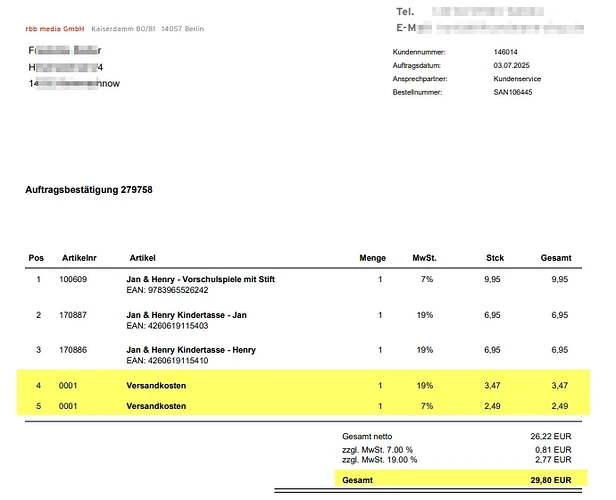Click zzgl. MwSt. 19.00 % label
Screen dimensions: 616x500
pos(380,460)
